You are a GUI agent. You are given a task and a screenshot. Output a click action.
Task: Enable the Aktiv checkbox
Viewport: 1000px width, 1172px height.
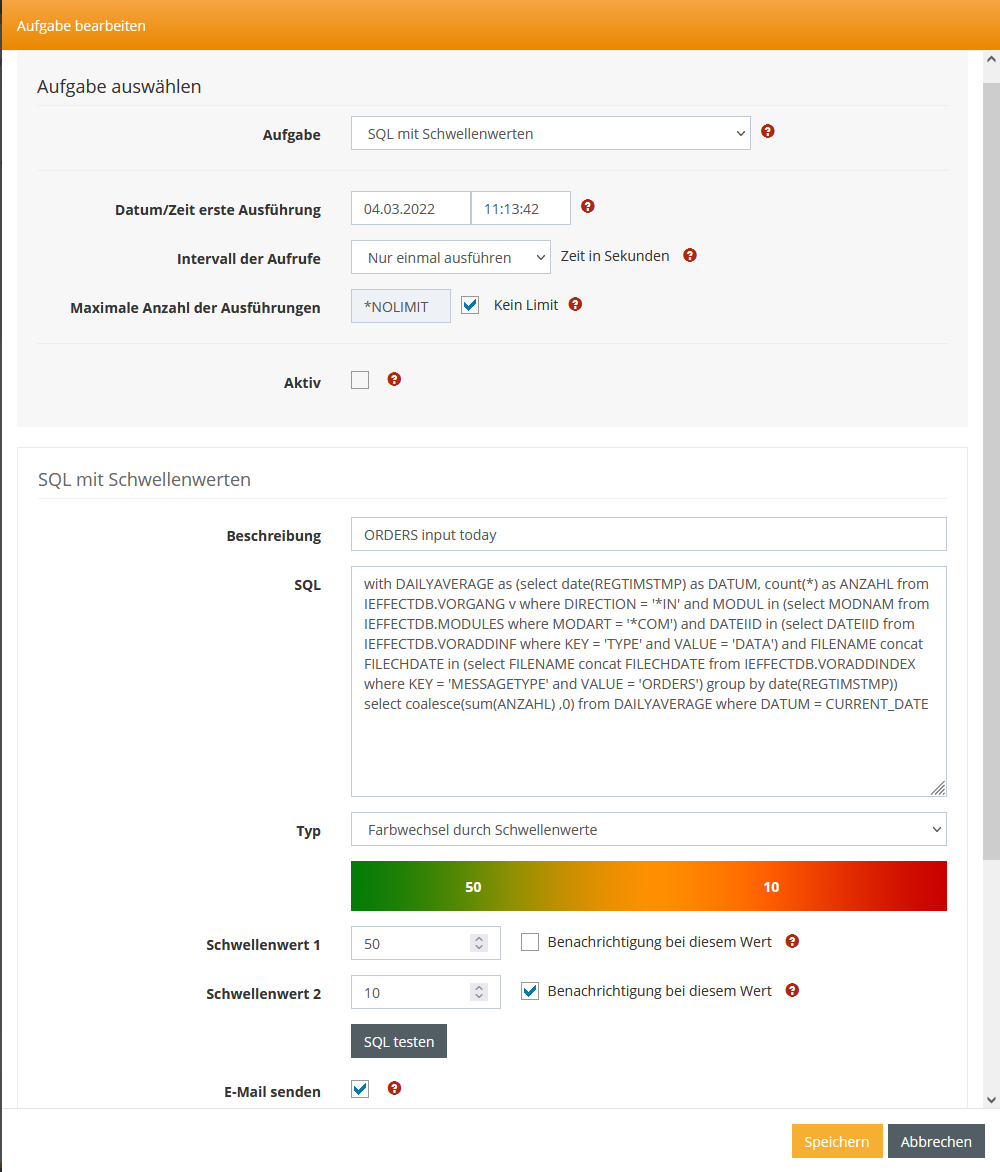pos(360,380)
